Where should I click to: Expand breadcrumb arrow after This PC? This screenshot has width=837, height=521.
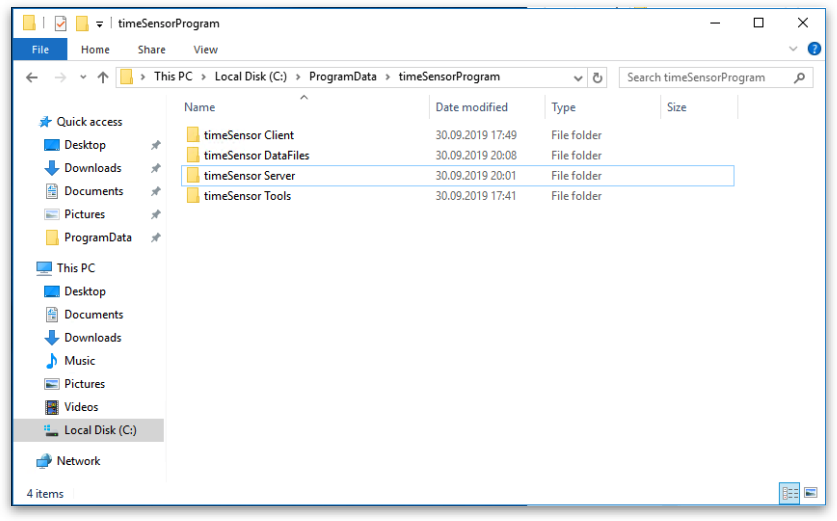click(203, 77)
